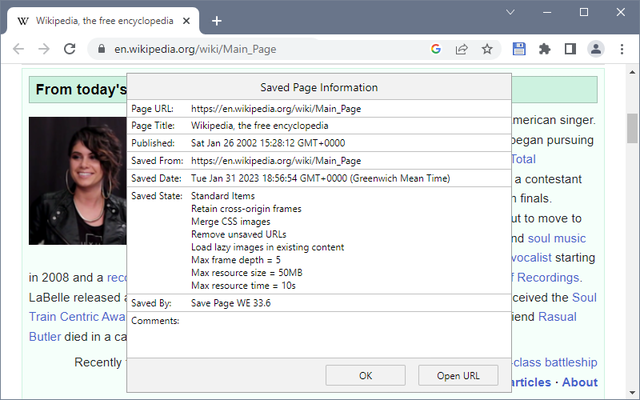Open the 'vocalist' link

click(x=532, y=258)
